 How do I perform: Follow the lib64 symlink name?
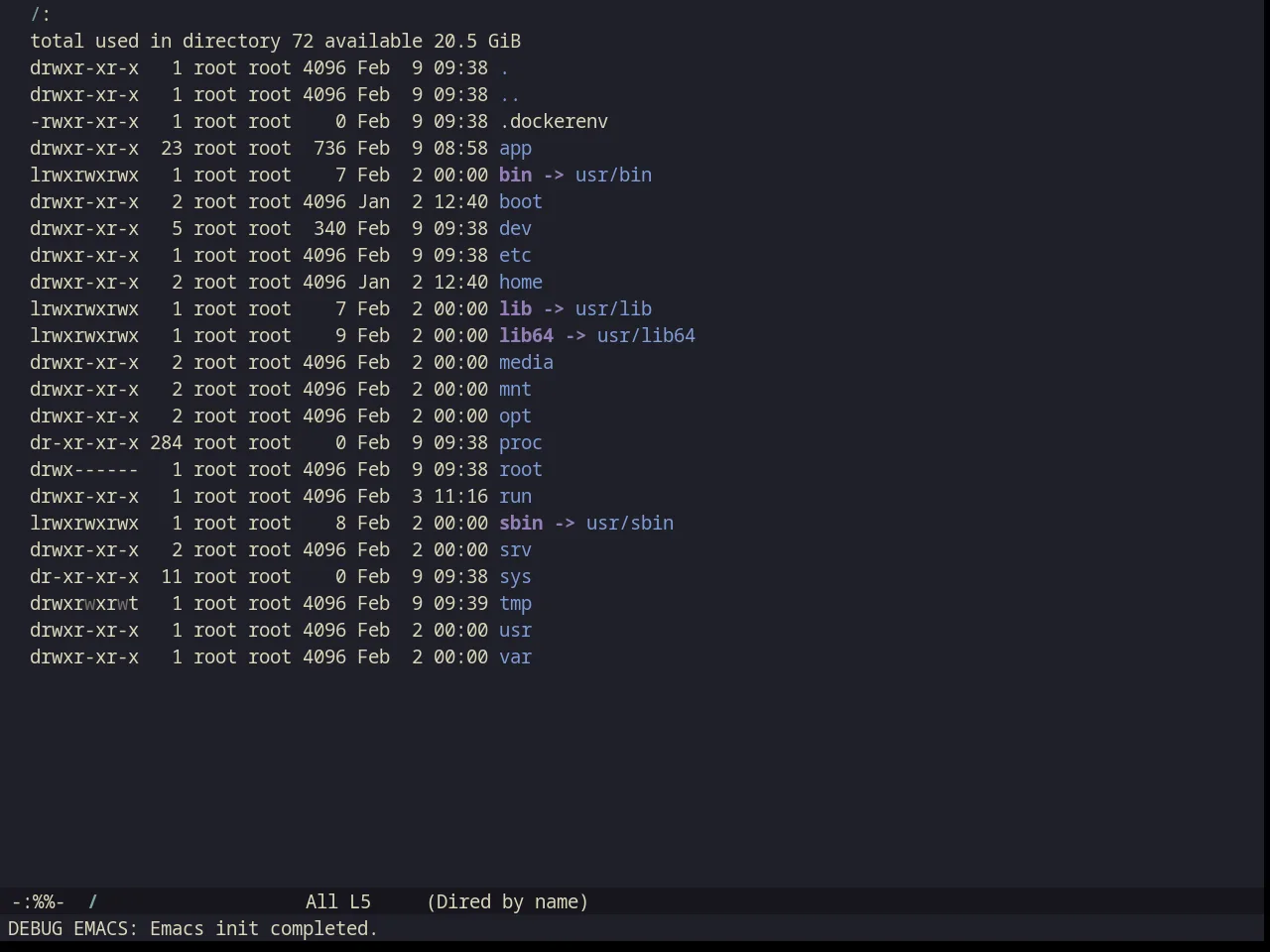tap(526, 336)
